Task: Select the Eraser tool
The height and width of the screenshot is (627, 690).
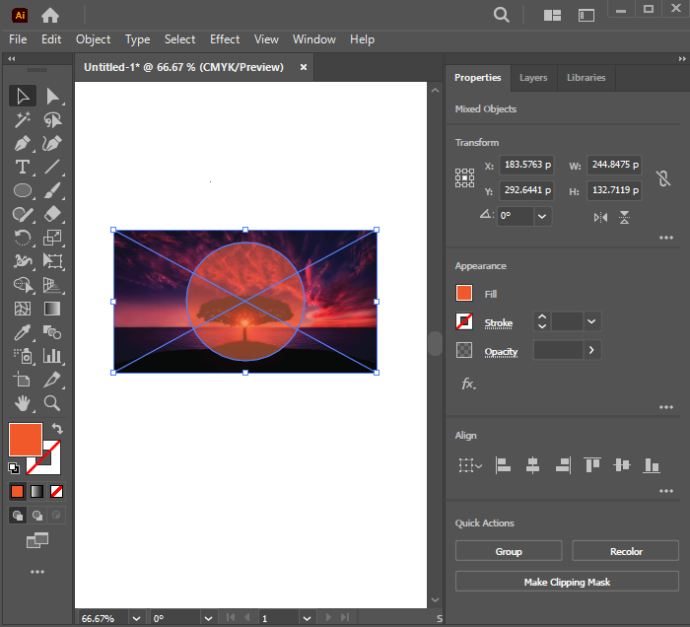Action: (x=52, y=214)
